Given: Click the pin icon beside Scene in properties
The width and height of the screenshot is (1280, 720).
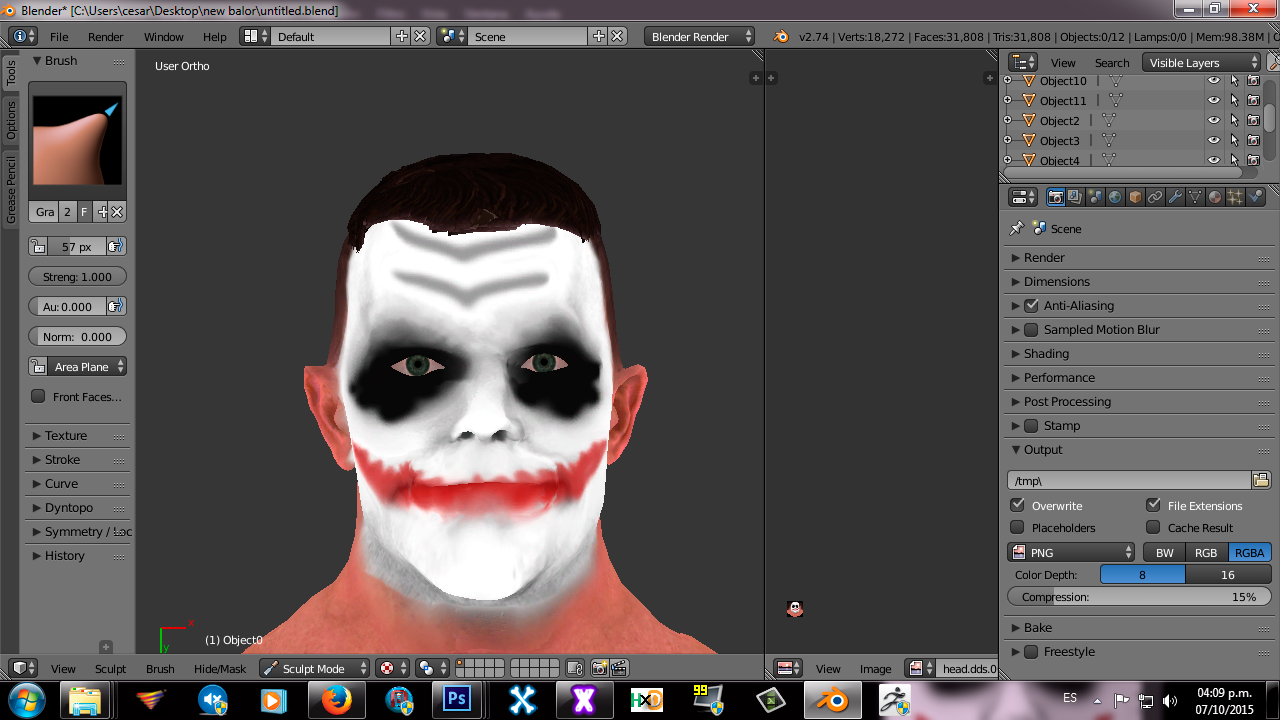Looking at the screenshot, I should pos(1017,228).
